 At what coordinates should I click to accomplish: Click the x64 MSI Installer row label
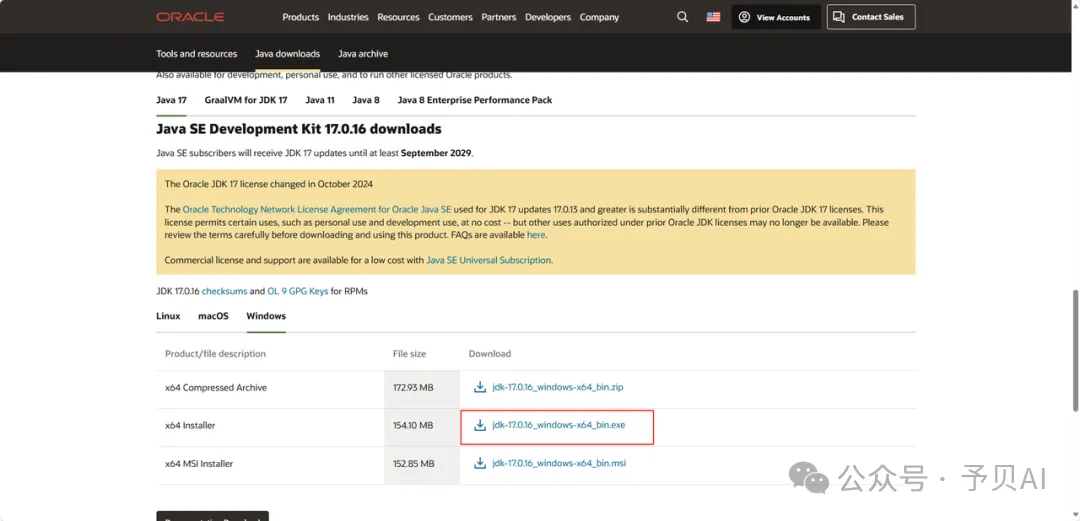[199, 464]
